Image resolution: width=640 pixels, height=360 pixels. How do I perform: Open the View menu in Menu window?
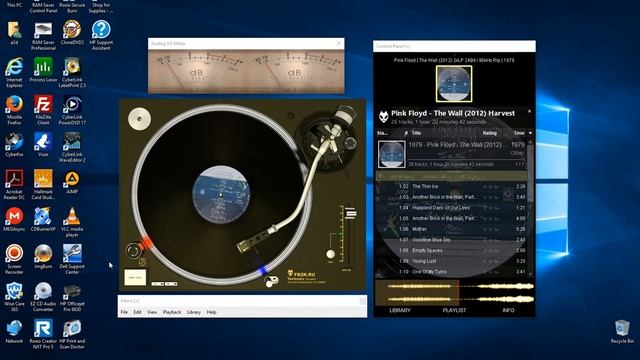tap(152, 312)
